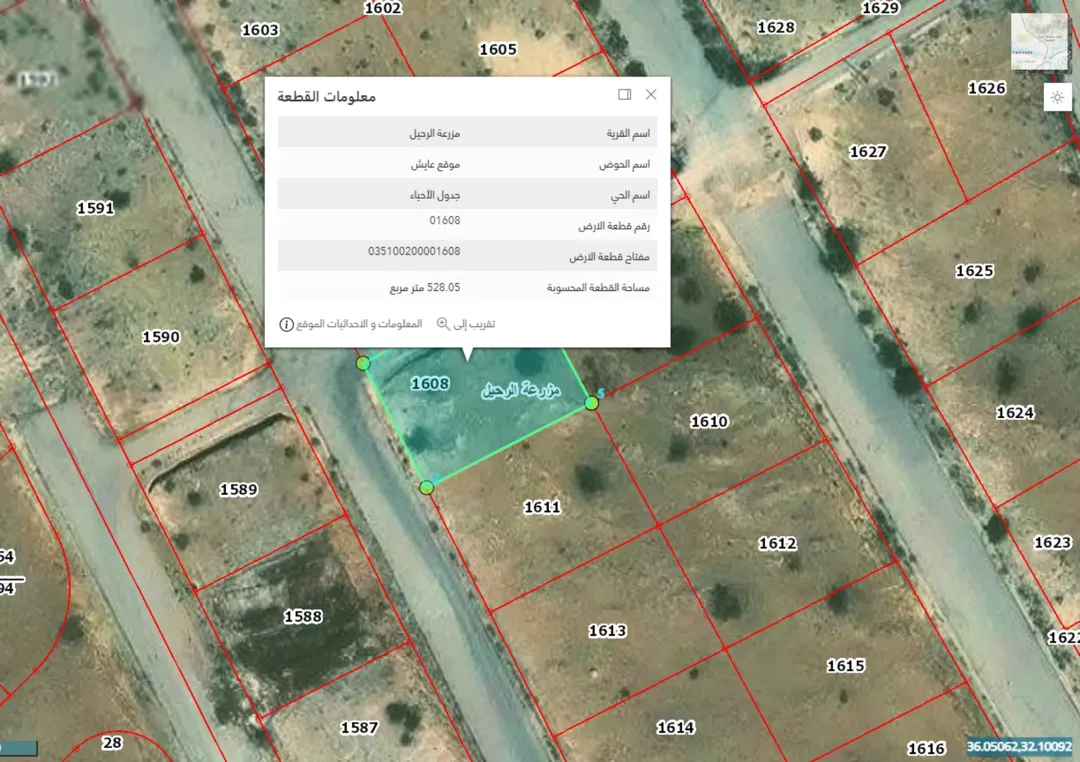Select parcel 1610 on the map
The height and width of the screenshot is (762, 1080).
pos(709,421)
